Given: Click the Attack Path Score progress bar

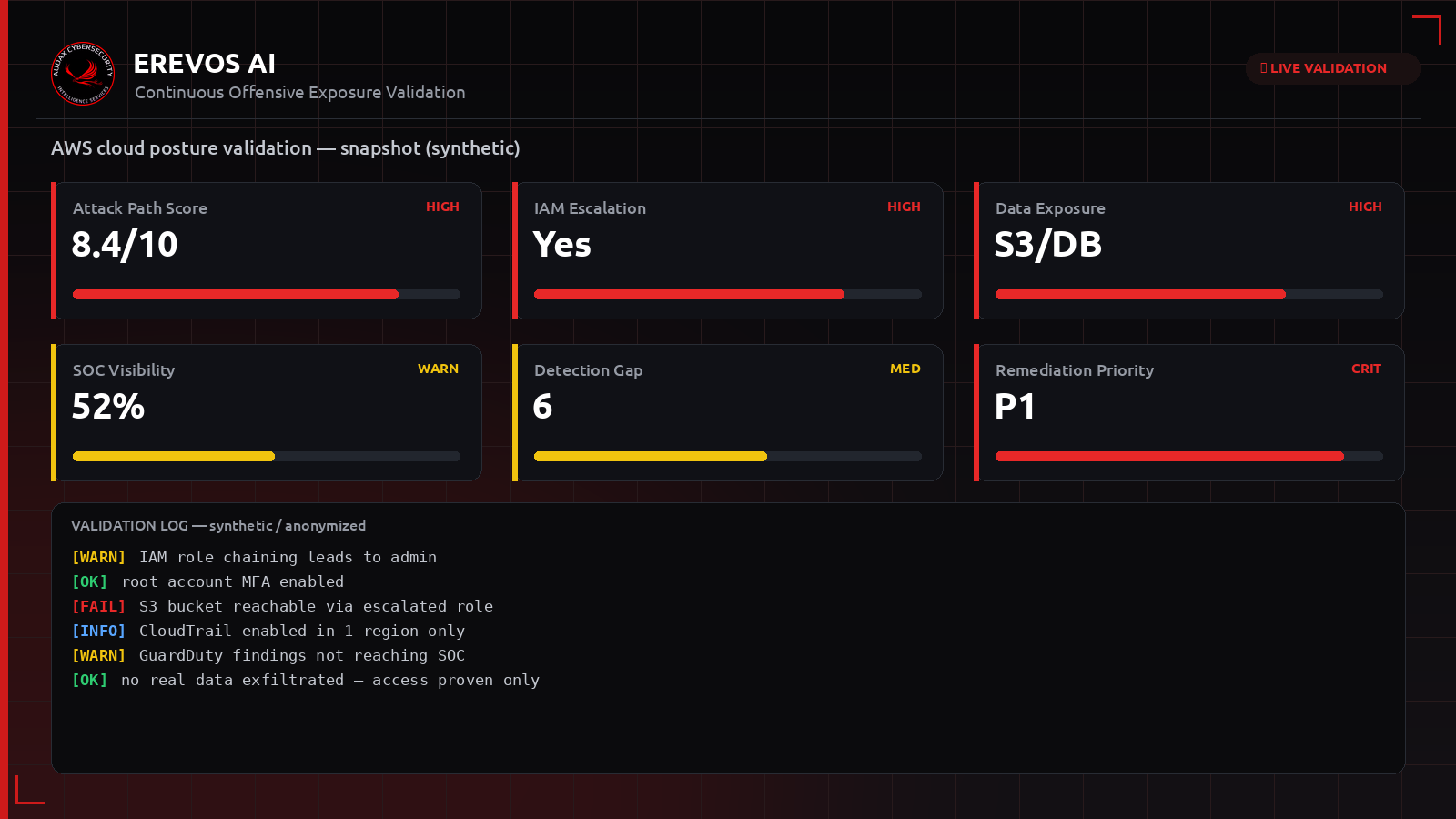Looking at the screenshot, I should tap(267, 294).
